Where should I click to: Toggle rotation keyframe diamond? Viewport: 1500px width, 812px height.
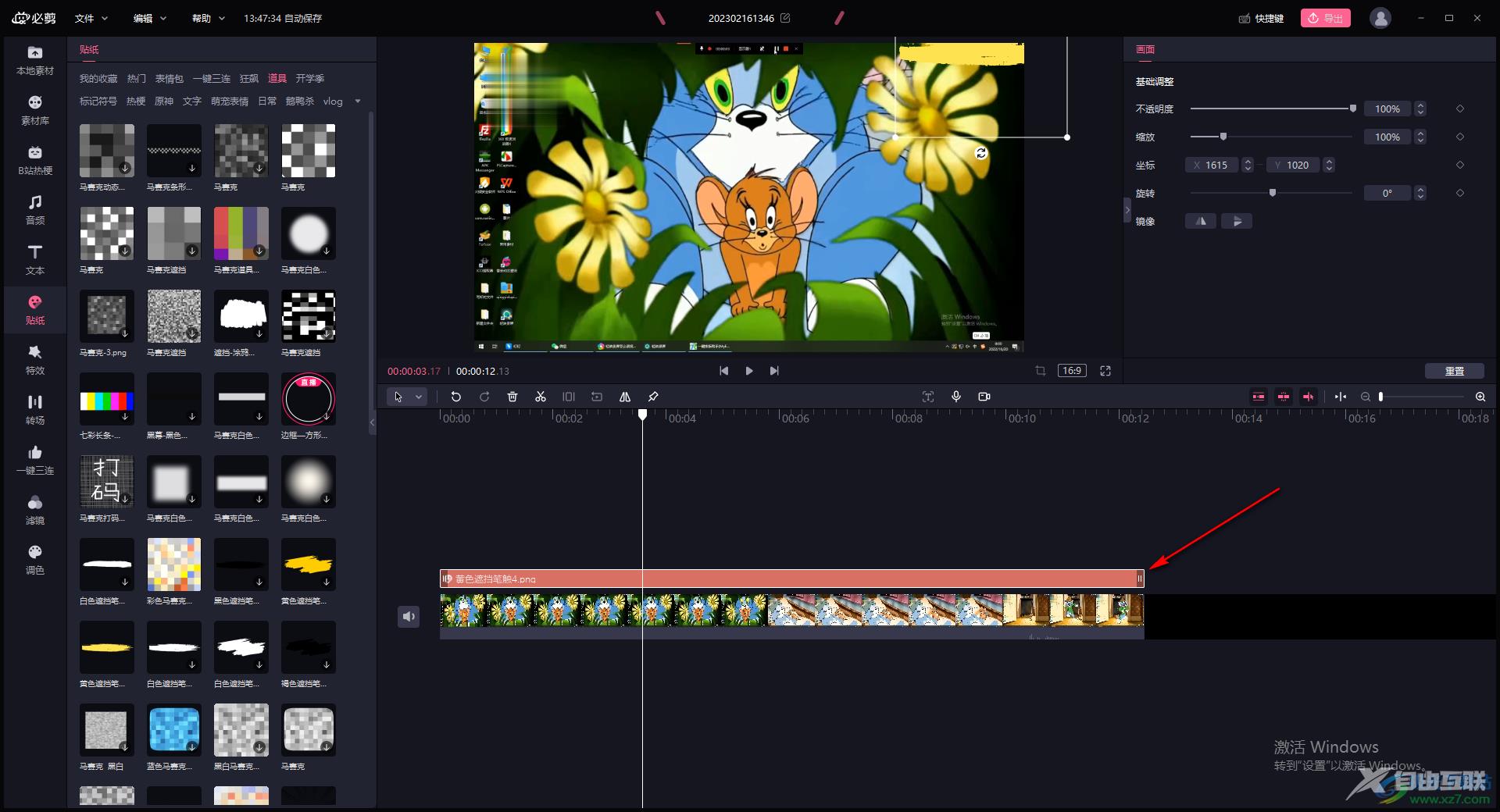click(1460, 193)
